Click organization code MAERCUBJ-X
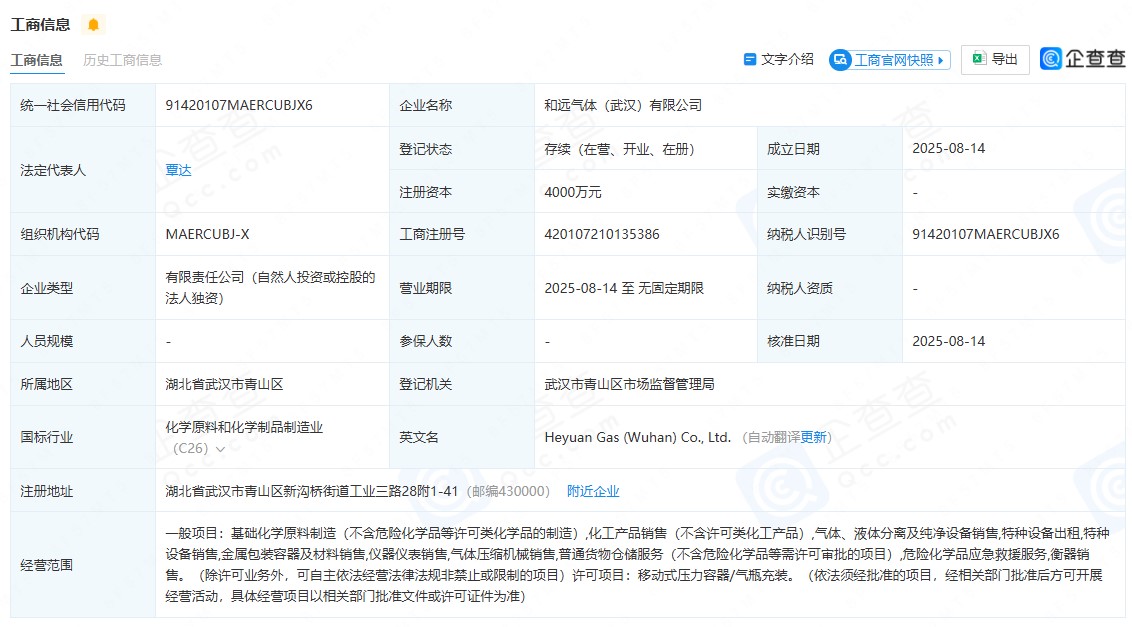The image size is (1132, 627). click(207, 234)
